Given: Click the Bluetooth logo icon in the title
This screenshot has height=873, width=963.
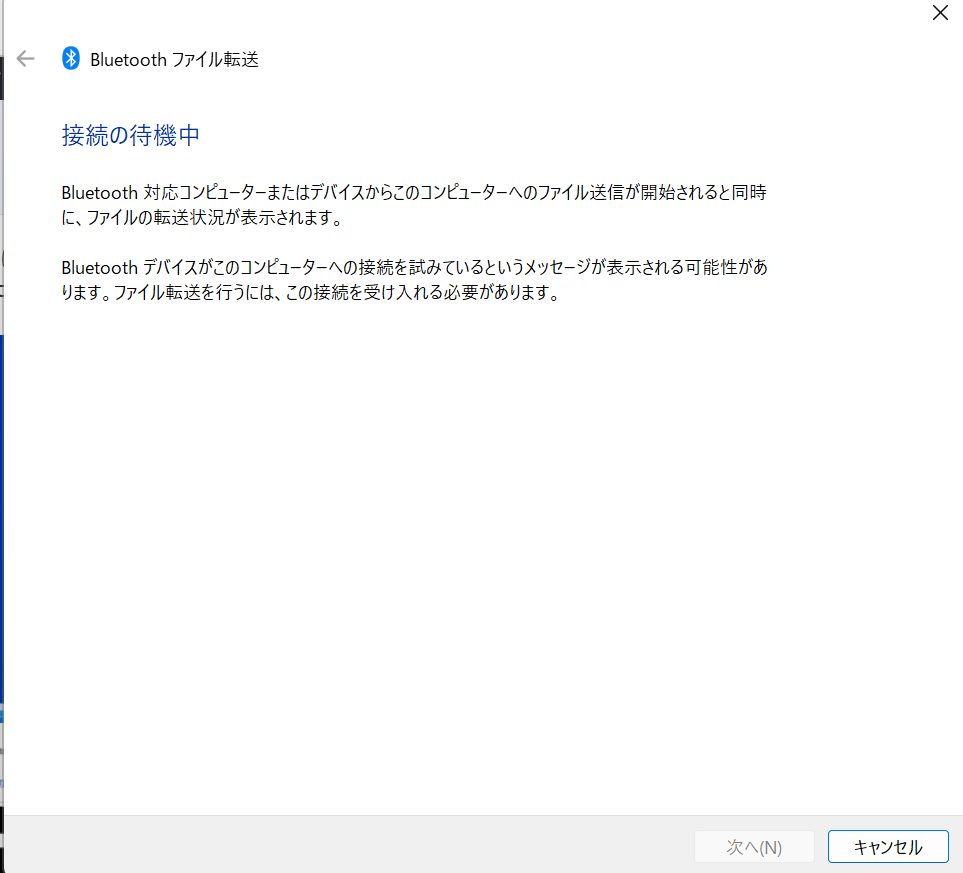Looking at the screenshot, I should click(x=71, y=58).
